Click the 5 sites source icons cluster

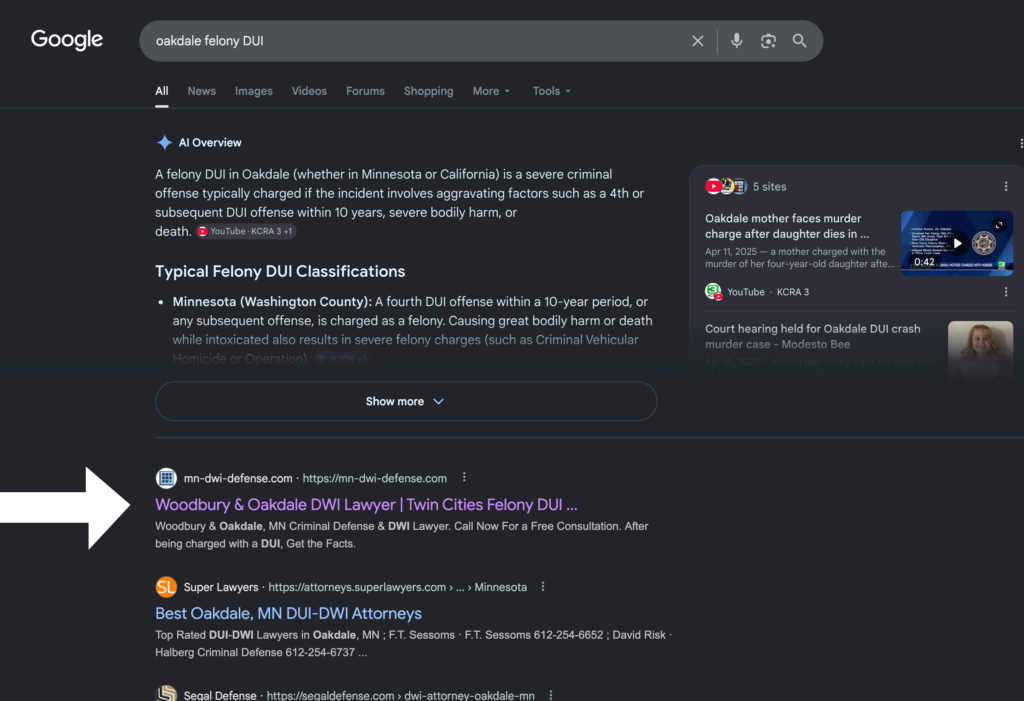pyautogui.click(x=726, y=186)
